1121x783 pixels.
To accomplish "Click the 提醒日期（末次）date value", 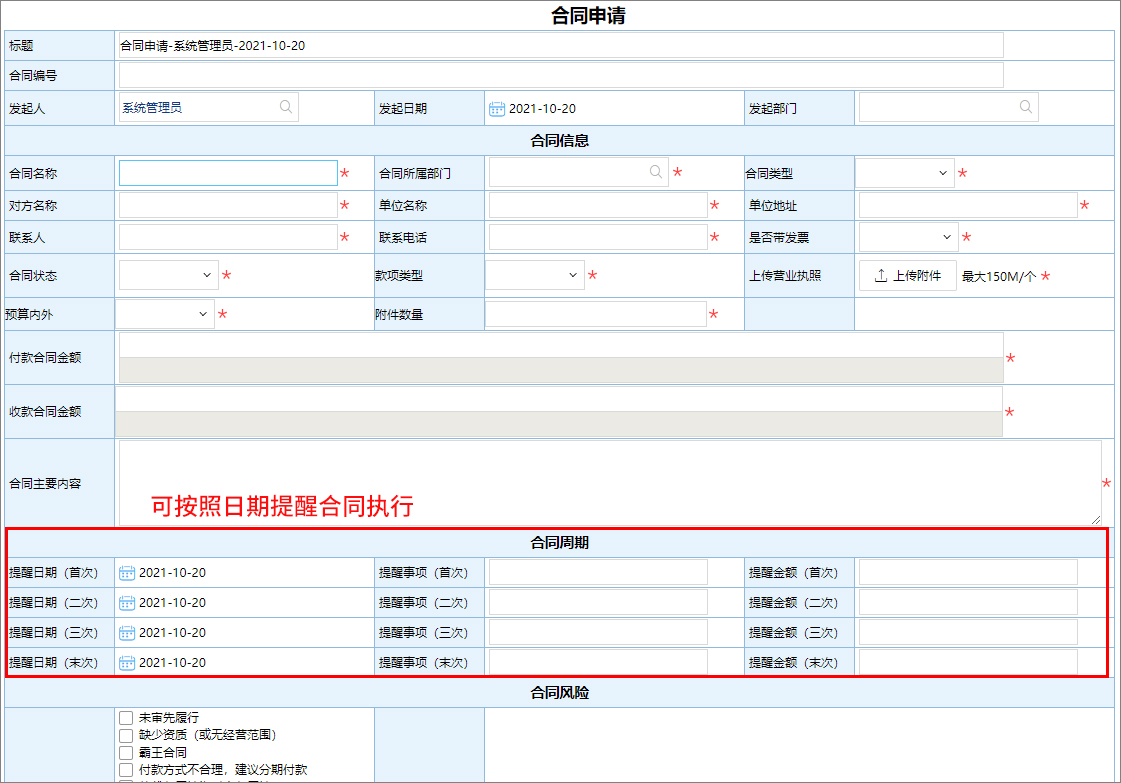I will pos(172,663).
